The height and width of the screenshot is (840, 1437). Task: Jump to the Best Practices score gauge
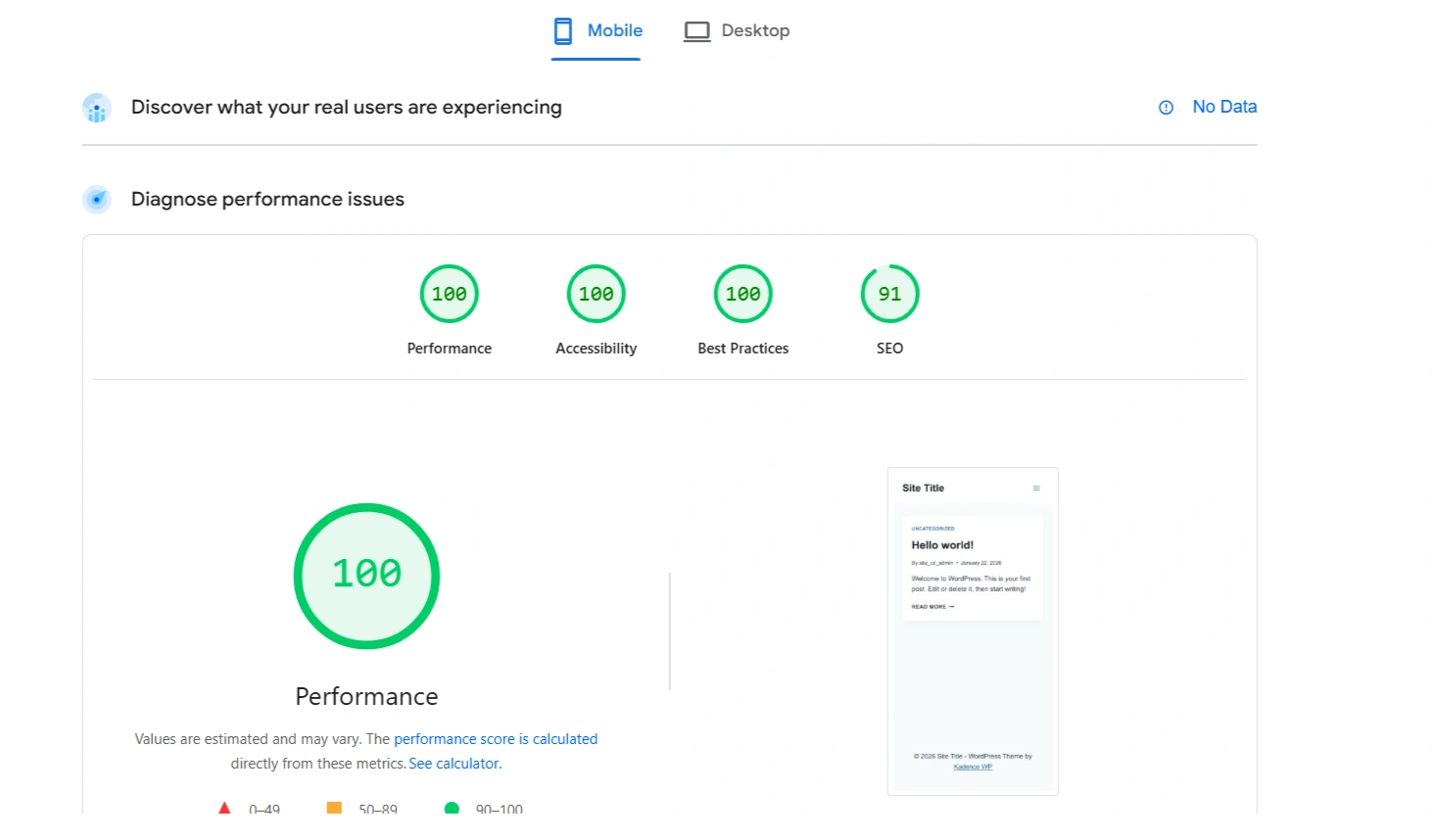click(x=743, y=294)
